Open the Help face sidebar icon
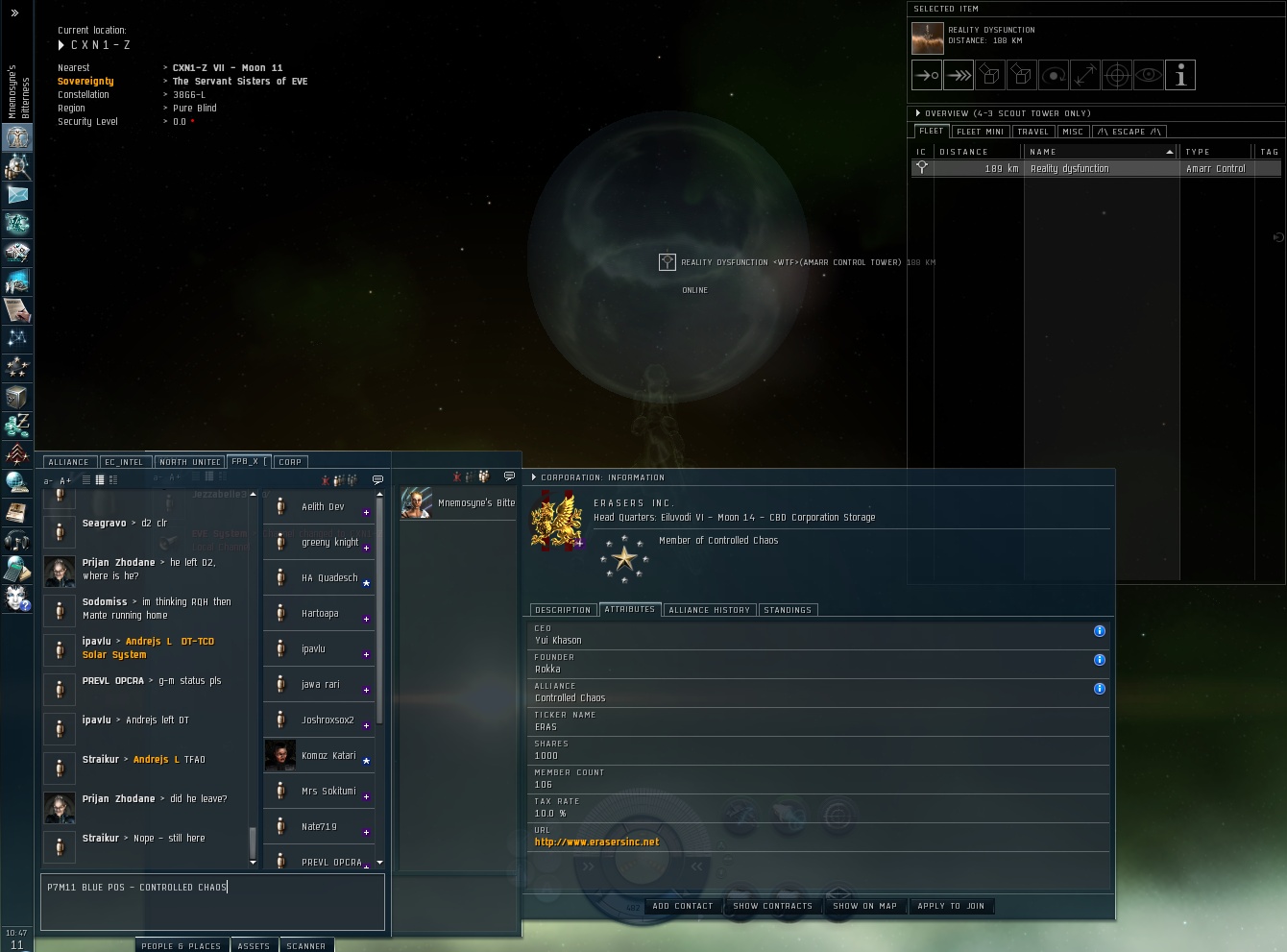This screenshot has height=952, width=1287. point(17,598)
